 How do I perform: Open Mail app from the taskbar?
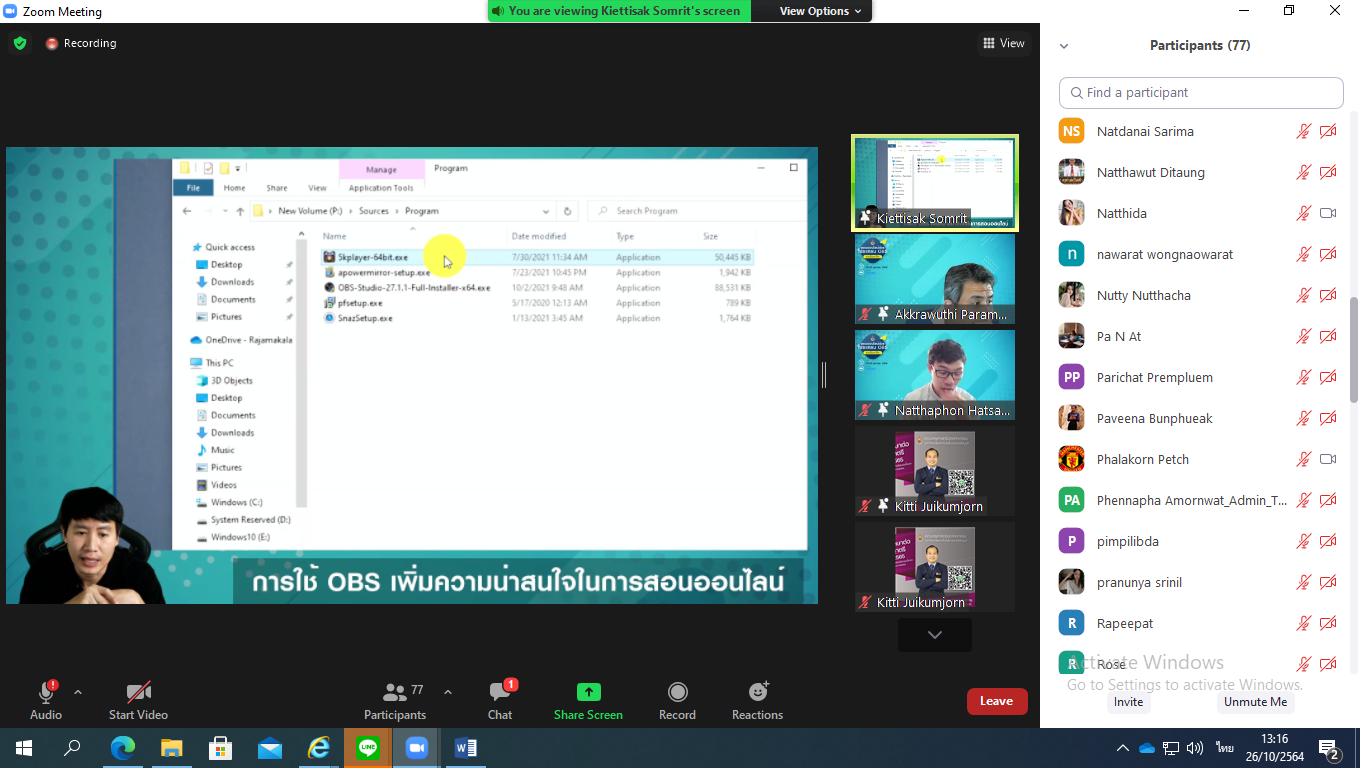click(269, 748)
